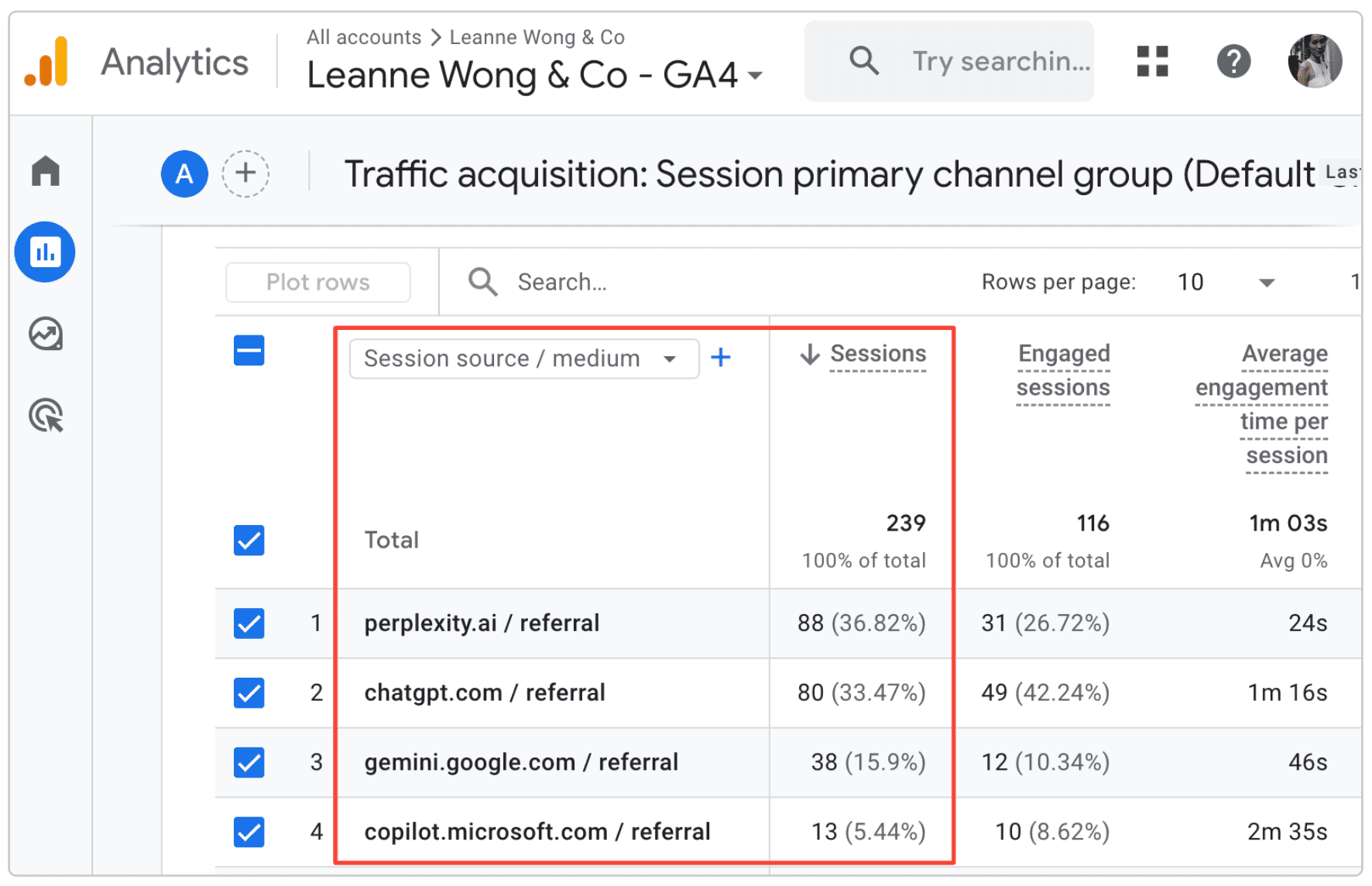Click the 80 (33.47%) sessions cell
This screenshot has width=1372, height=886.
862,693
